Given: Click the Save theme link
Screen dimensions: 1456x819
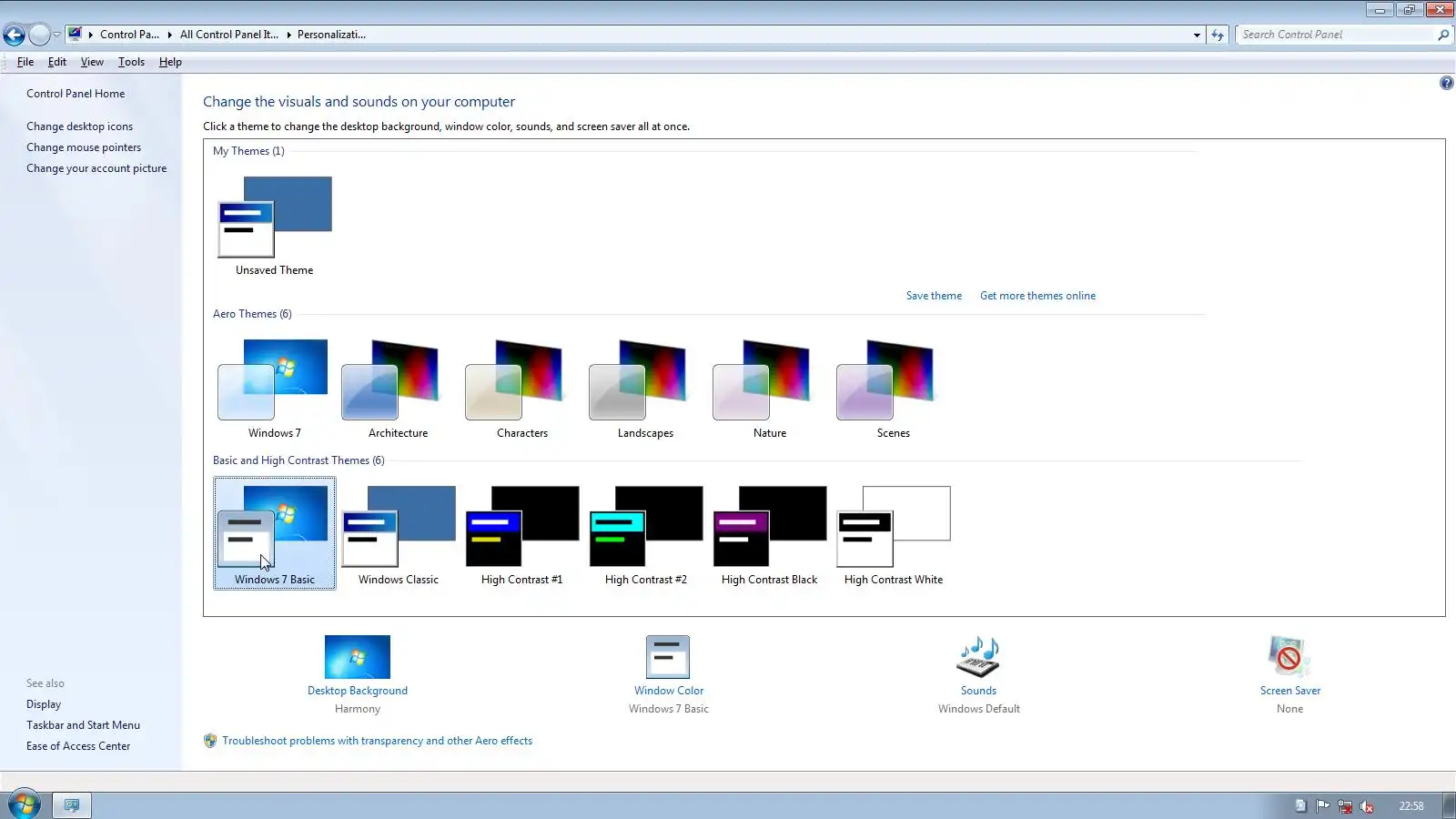Looking at the screenshot, I should tap(934, 296).
